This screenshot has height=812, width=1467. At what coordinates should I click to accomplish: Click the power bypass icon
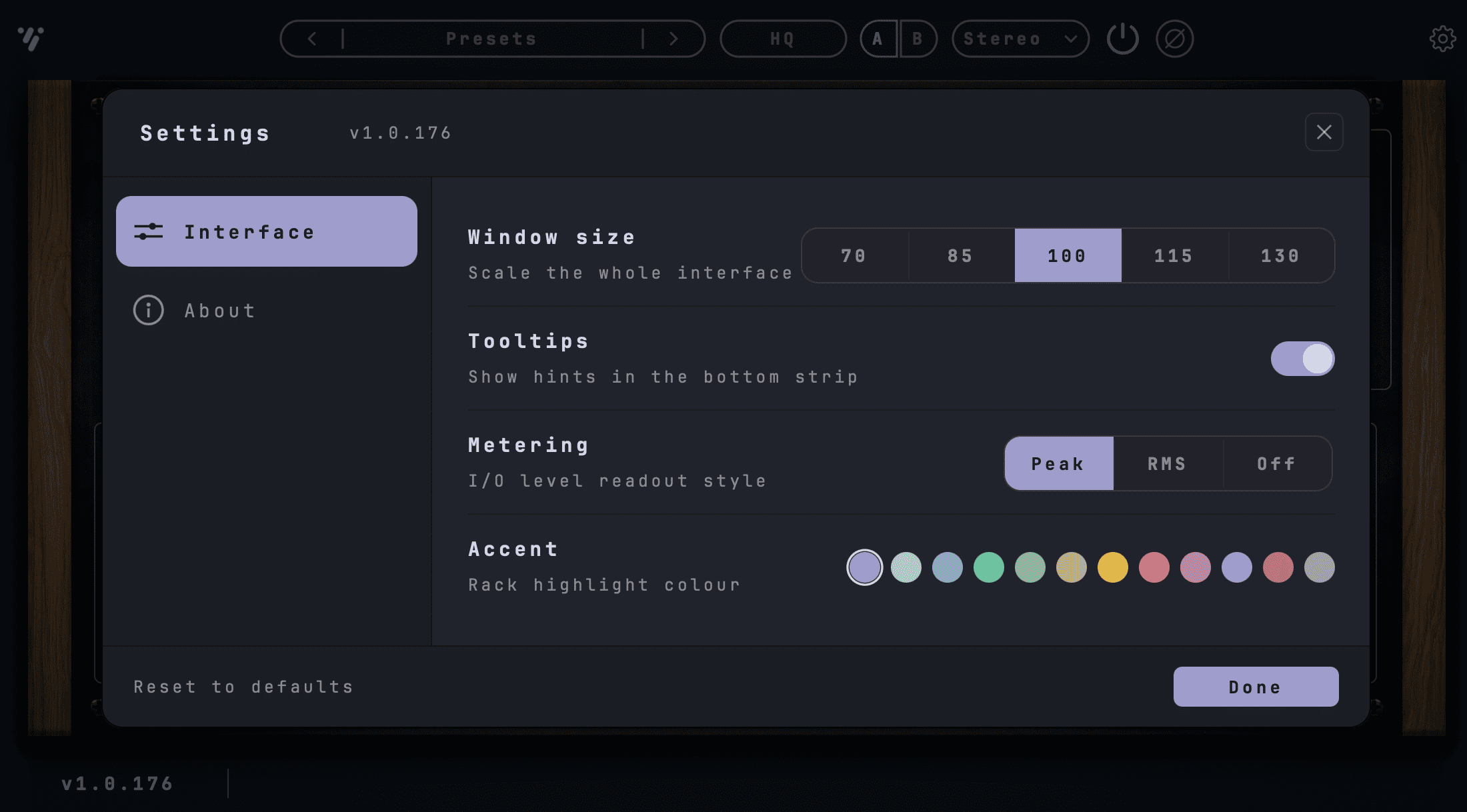tap(1123, 39)
